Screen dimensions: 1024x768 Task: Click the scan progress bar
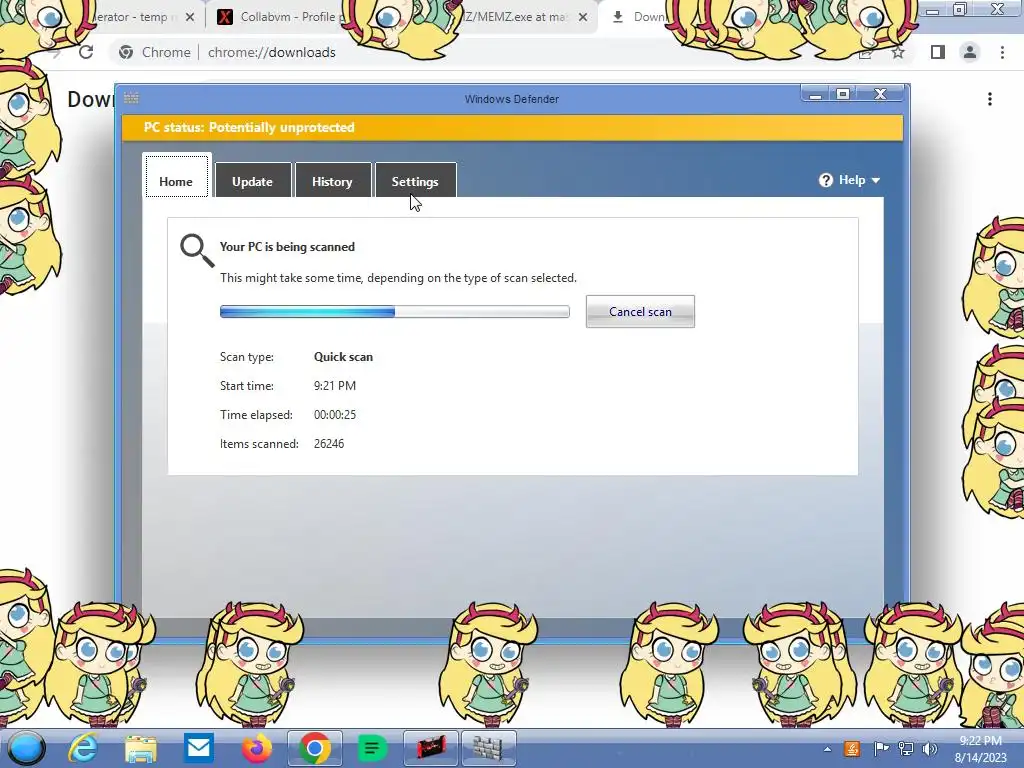(394, 312)
